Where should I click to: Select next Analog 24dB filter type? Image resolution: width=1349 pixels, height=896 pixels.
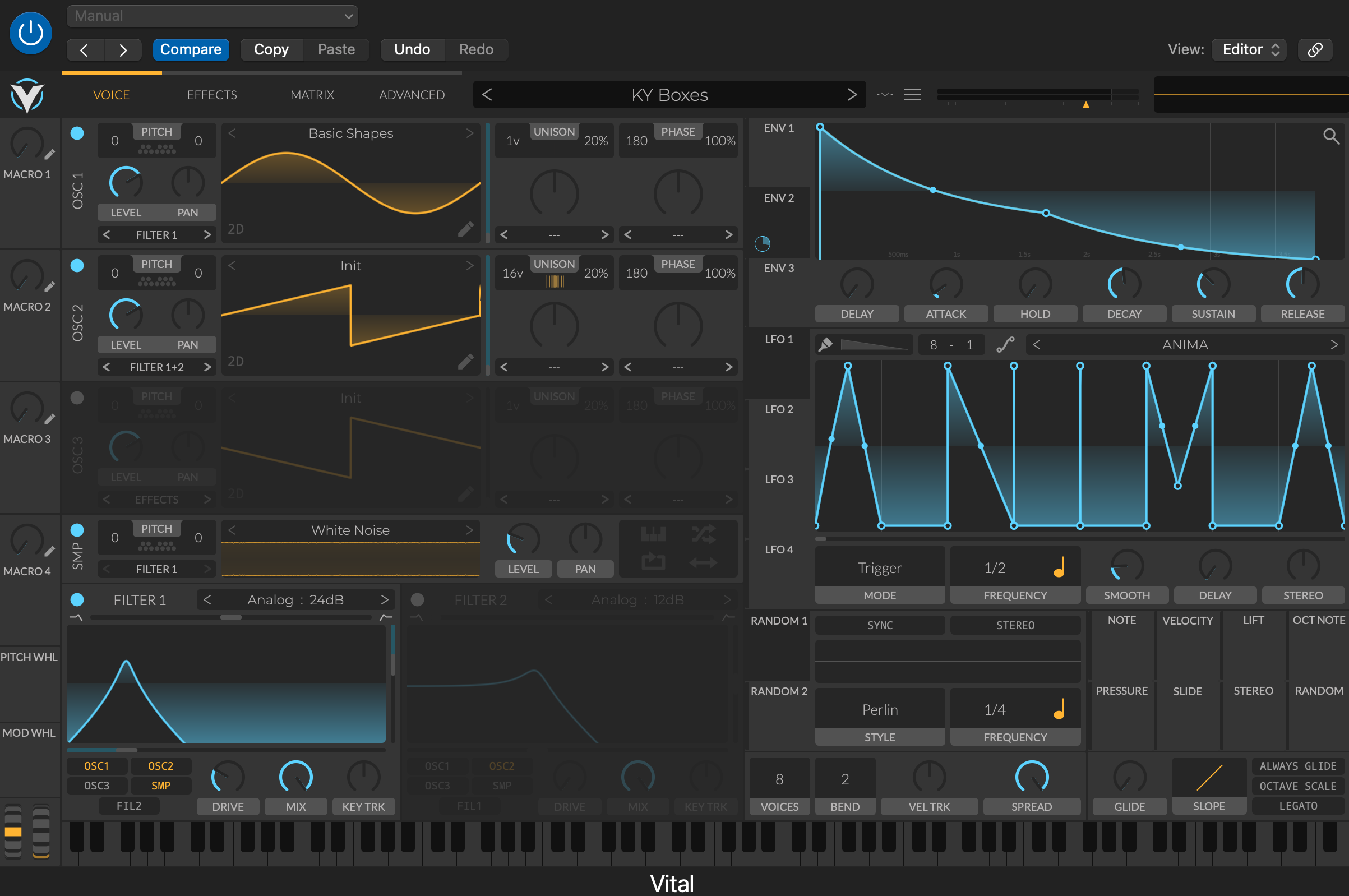tap(385, 599)
